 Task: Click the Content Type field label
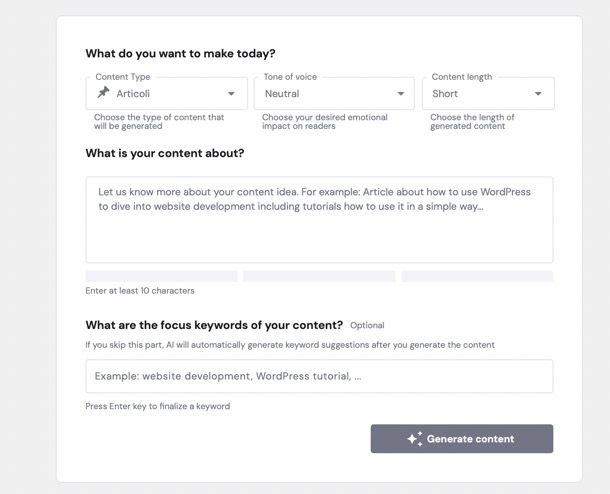tap(123, 77)
